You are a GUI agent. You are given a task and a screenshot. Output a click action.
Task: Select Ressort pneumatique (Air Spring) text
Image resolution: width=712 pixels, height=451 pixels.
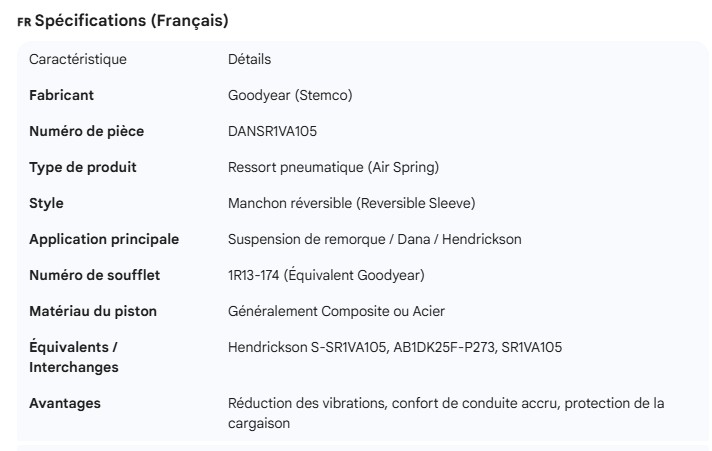(333, 167)
